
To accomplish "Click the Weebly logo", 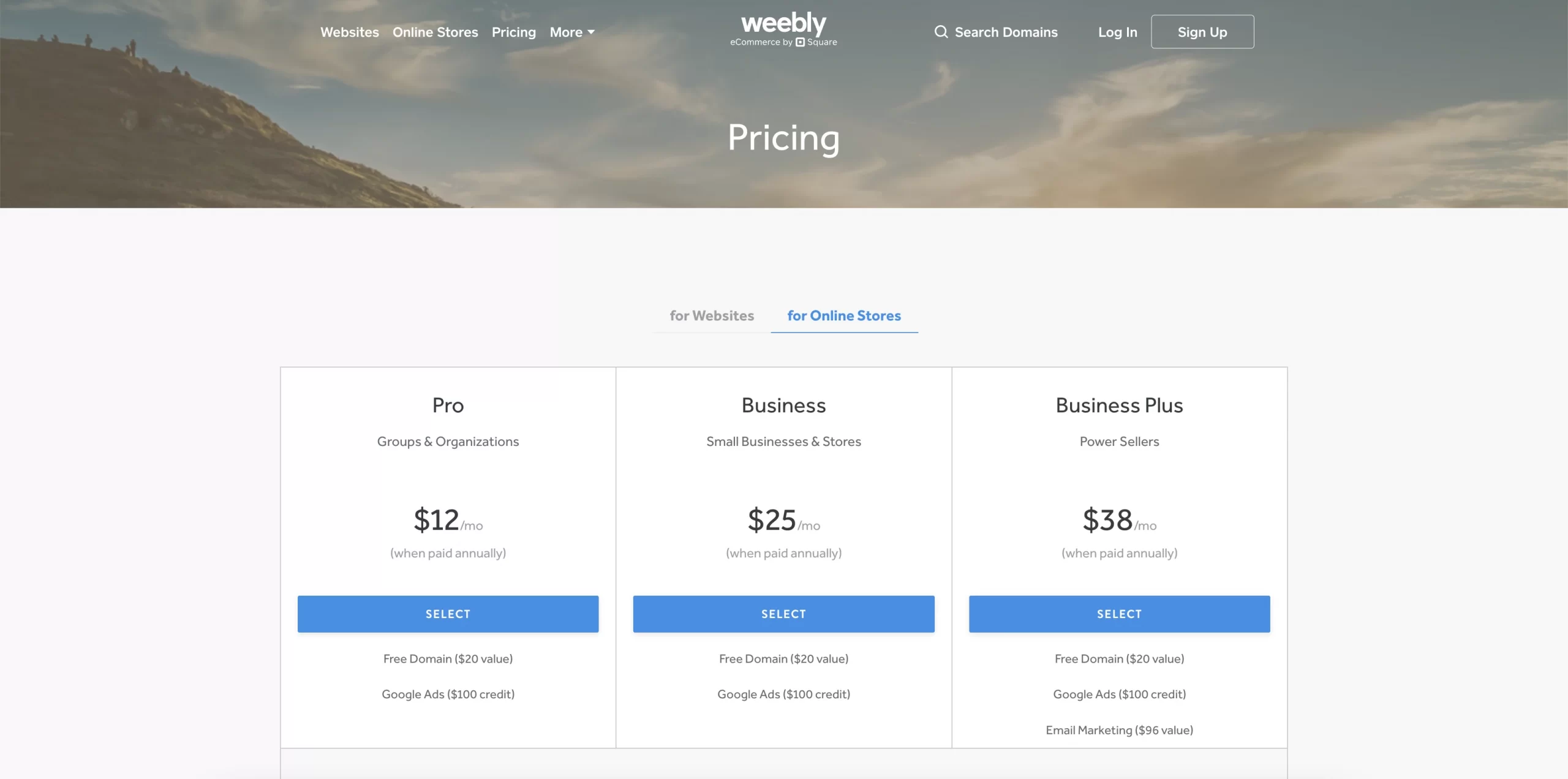I will point(783,24).
